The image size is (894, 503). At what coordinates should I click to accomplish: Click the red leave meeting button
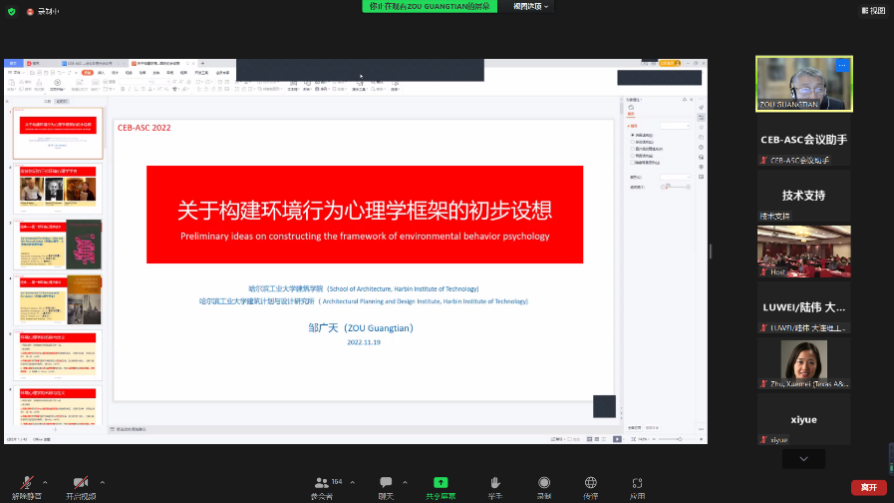pos(868,487)
